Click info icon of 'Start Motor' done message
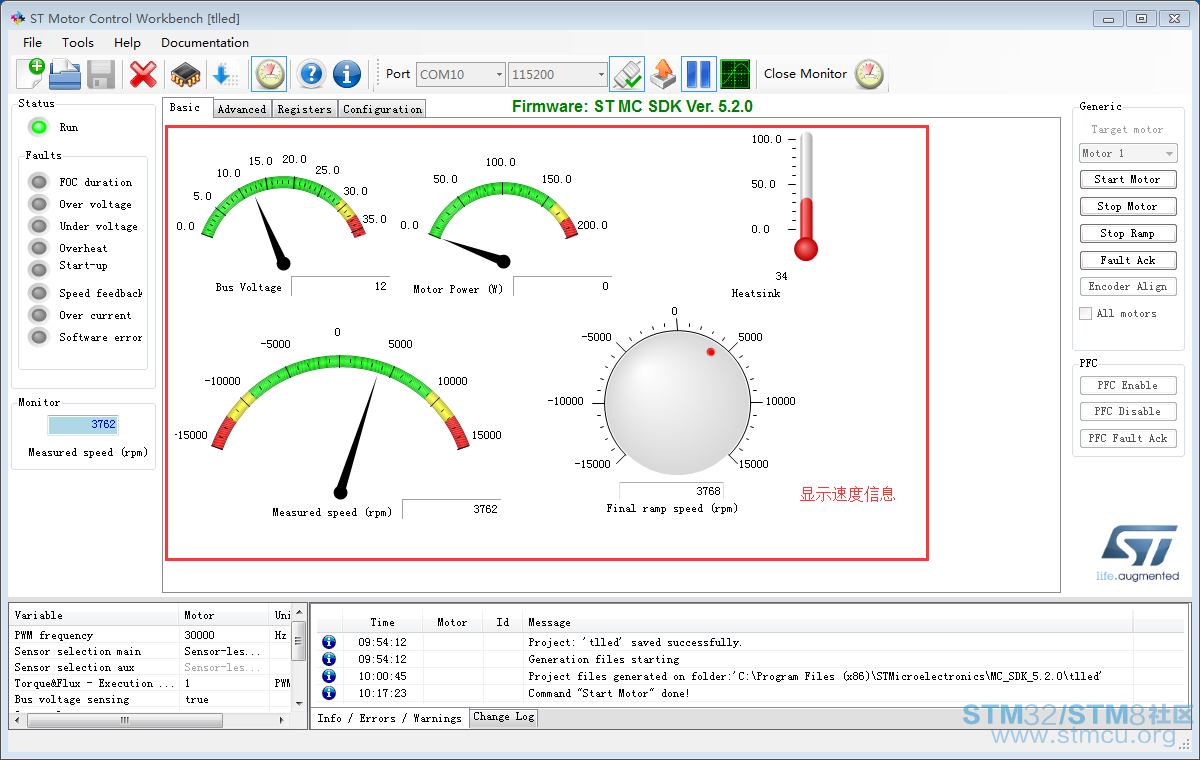 pos(329,693)
